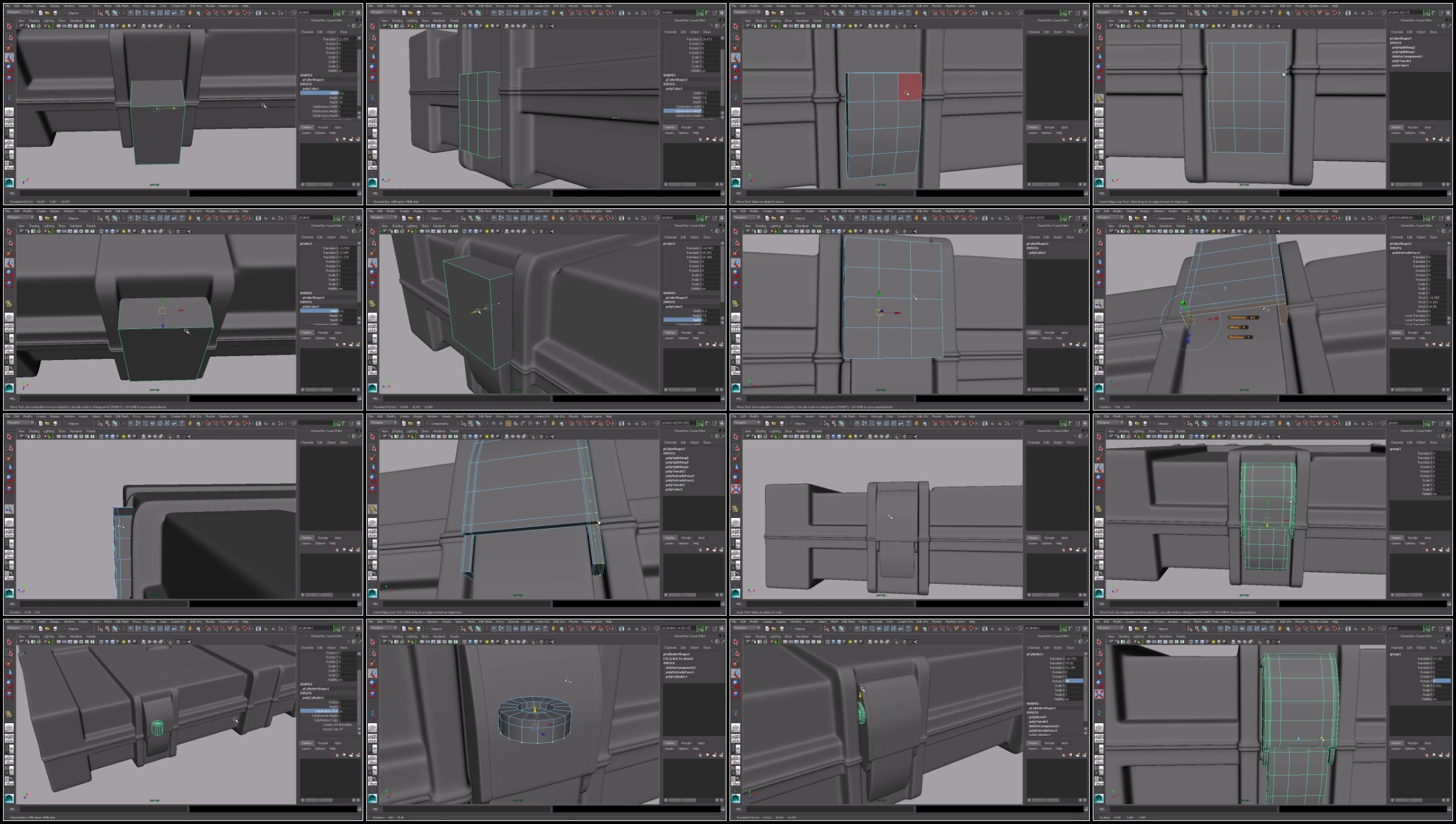
Task: Select Move tool beside the ring-shaped cylinder viewport
Action: pyautogui.click(x=373, y=673)
